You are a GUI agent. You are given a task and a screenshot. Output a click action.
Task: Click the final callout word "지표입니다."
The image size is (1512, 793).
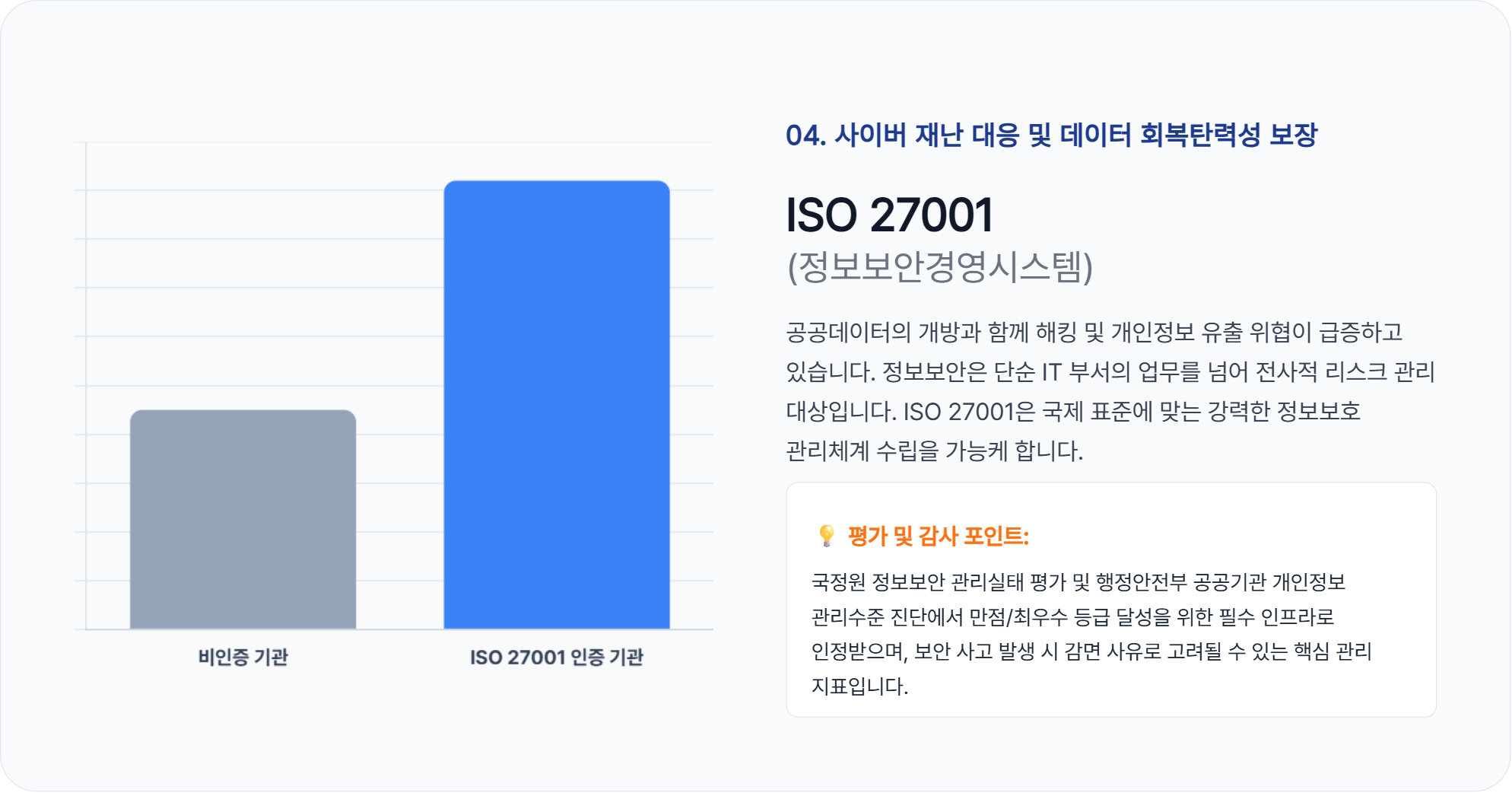point(859,686)
